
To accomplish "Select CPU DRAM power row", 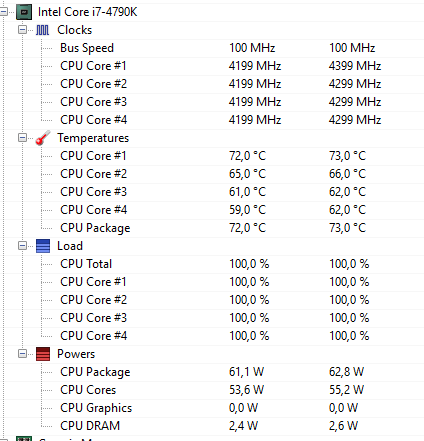I will 213,426.
